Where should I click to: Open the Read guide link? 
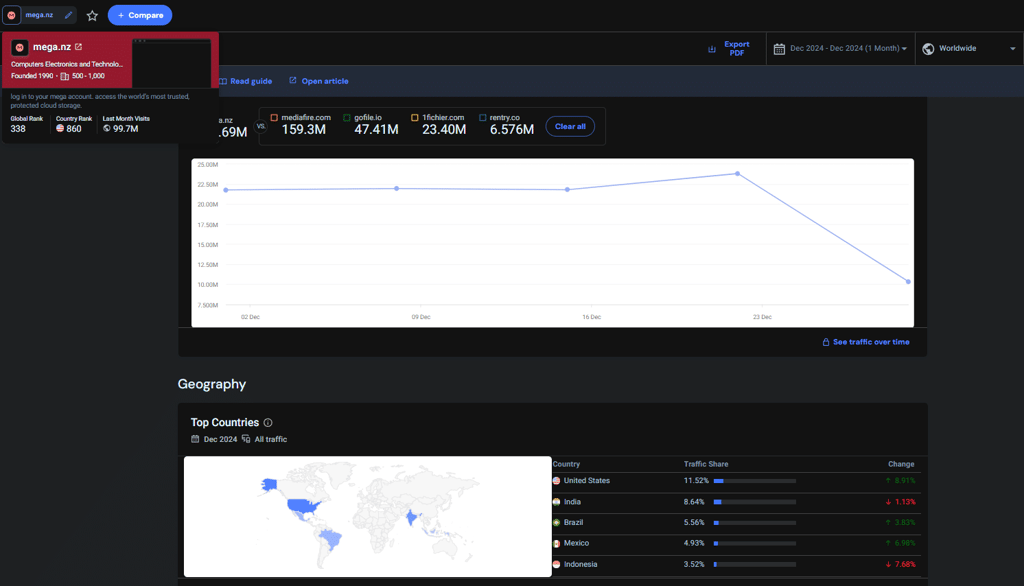point(251,81)
